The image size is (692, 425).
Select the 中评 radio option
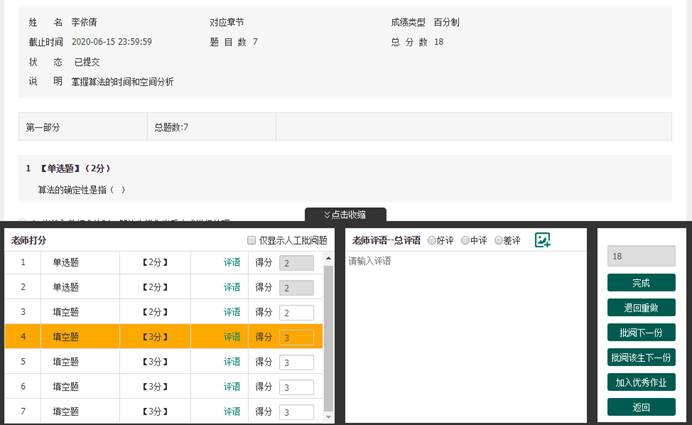(465, 241)
